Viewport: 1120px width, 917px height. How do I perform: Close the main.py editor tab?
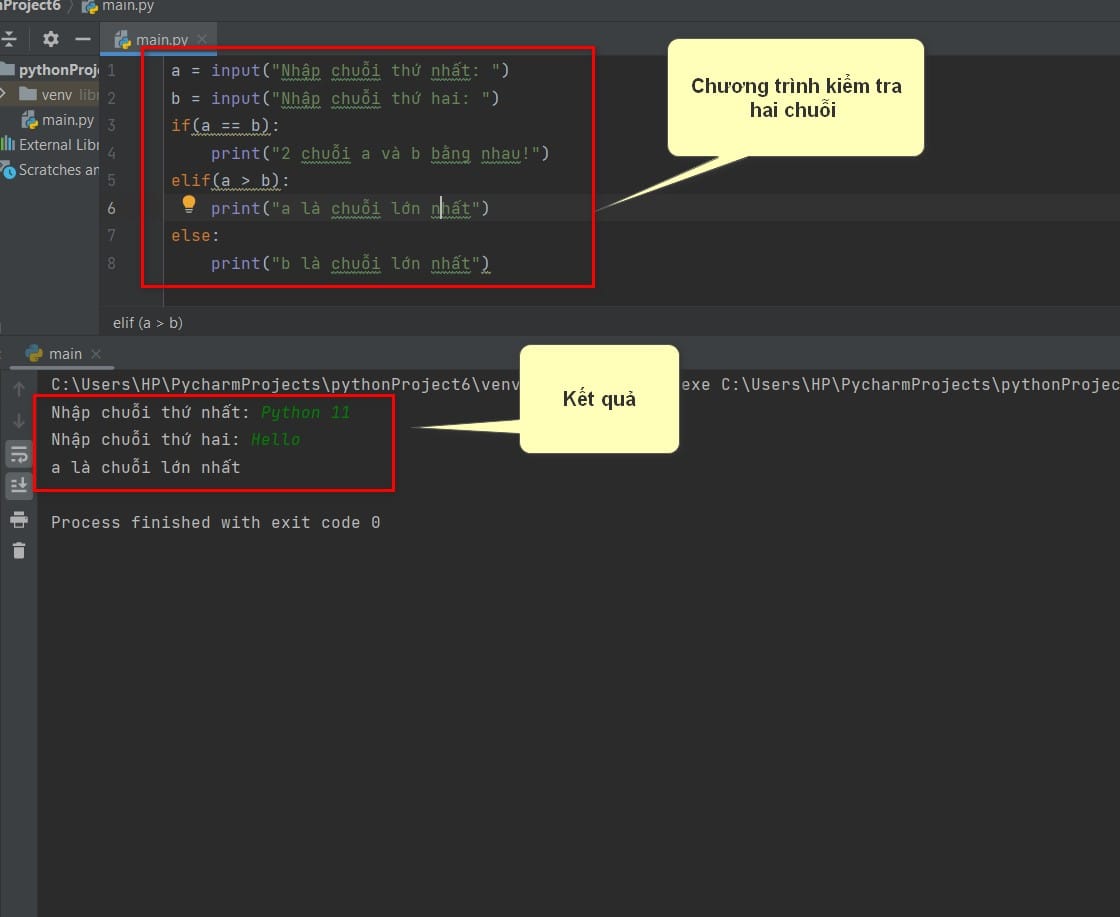click(202, 40)
